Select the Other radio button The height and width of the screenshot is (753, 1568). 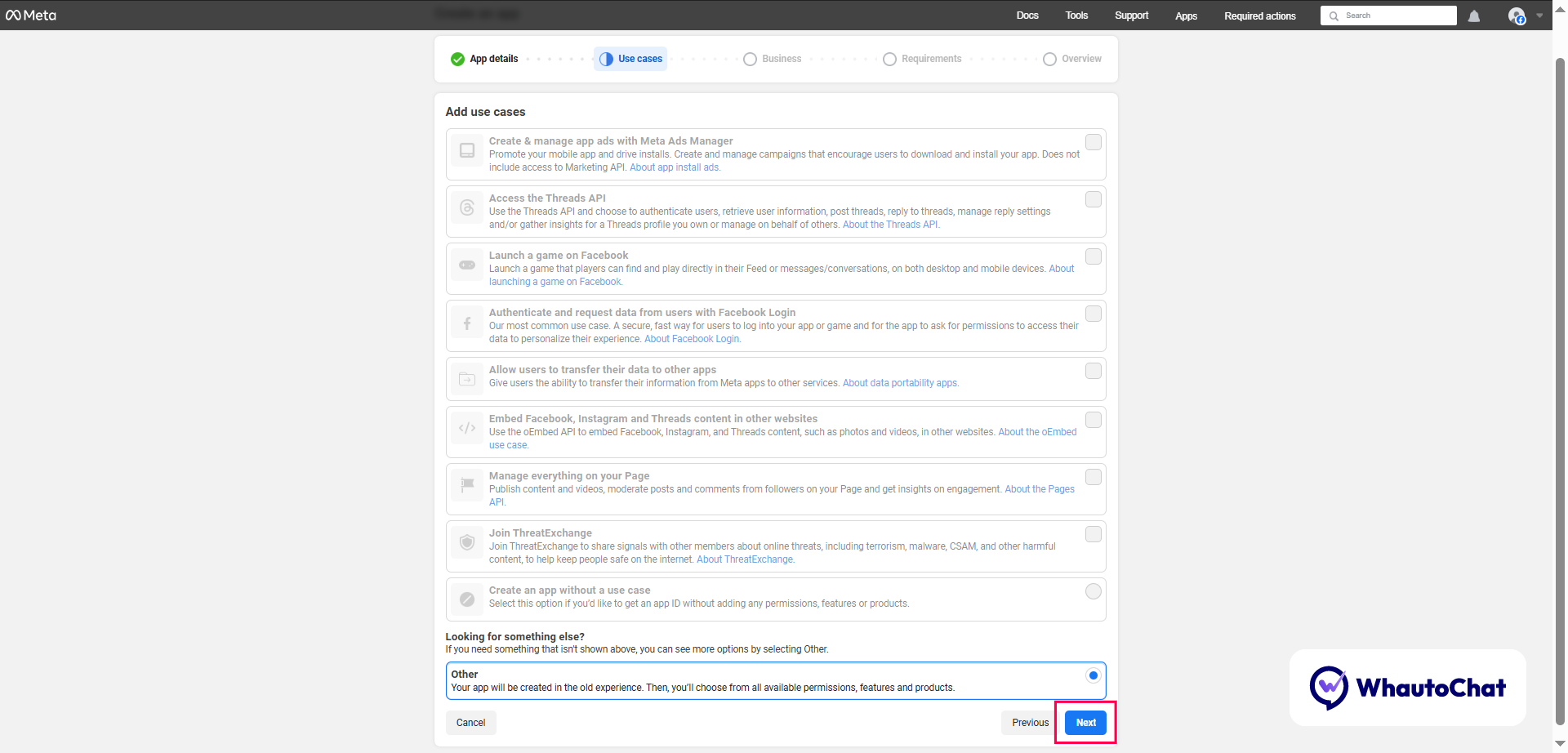1093,675
